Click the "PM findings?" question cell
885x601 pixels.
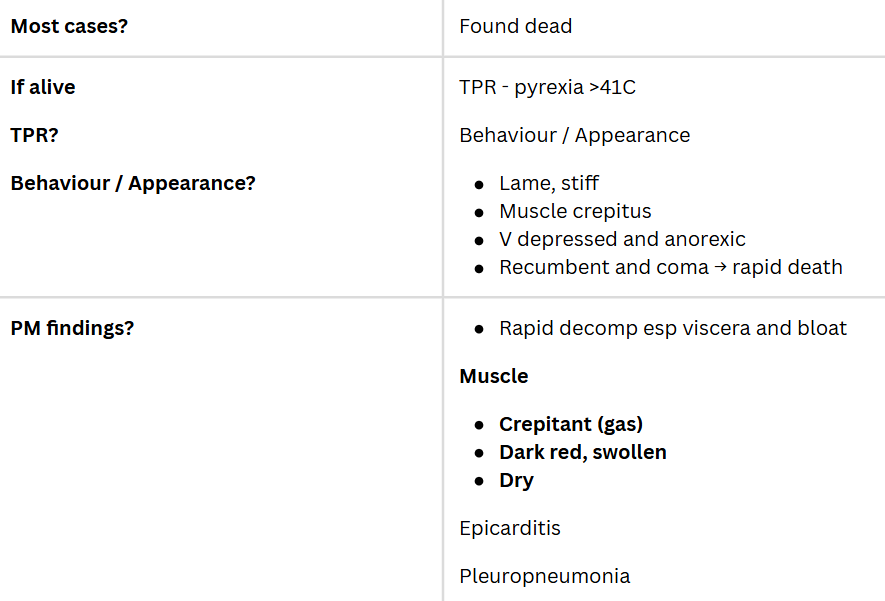click(x=72, y=328)
